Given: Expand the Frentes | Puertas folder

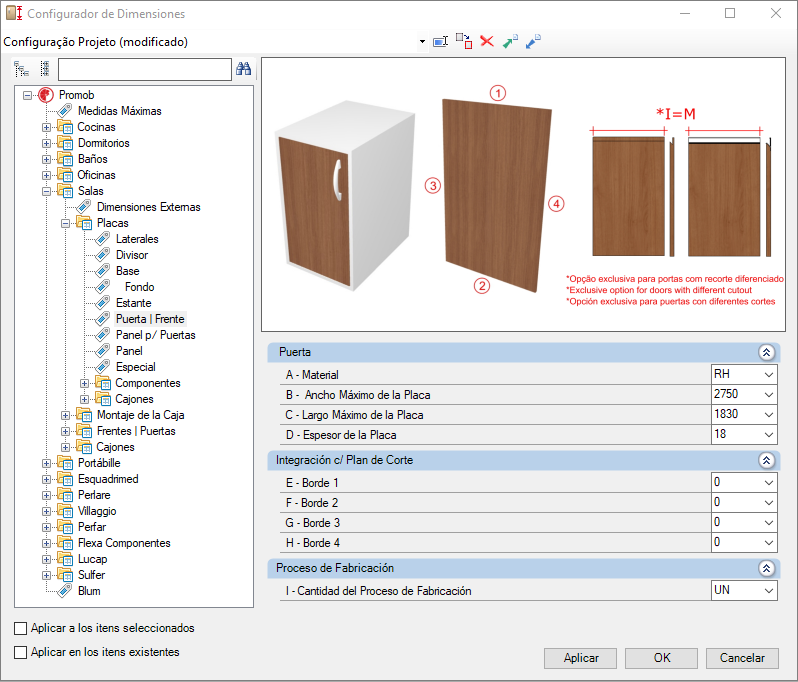Looking at the screenshot, I should (65, 432).
